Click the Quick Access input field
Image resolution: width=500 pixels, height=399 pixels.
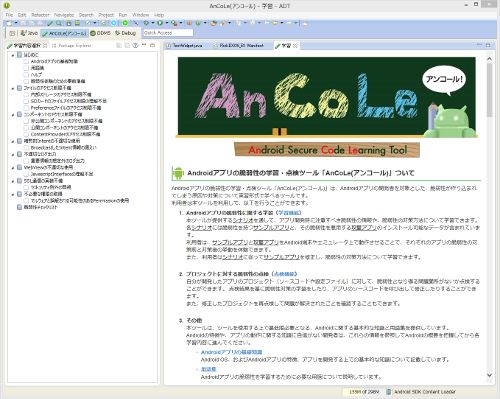[168, 33]
